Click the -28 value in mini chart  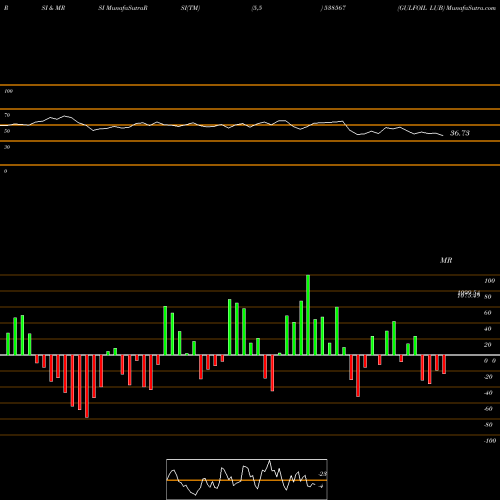tap(322, 474)
